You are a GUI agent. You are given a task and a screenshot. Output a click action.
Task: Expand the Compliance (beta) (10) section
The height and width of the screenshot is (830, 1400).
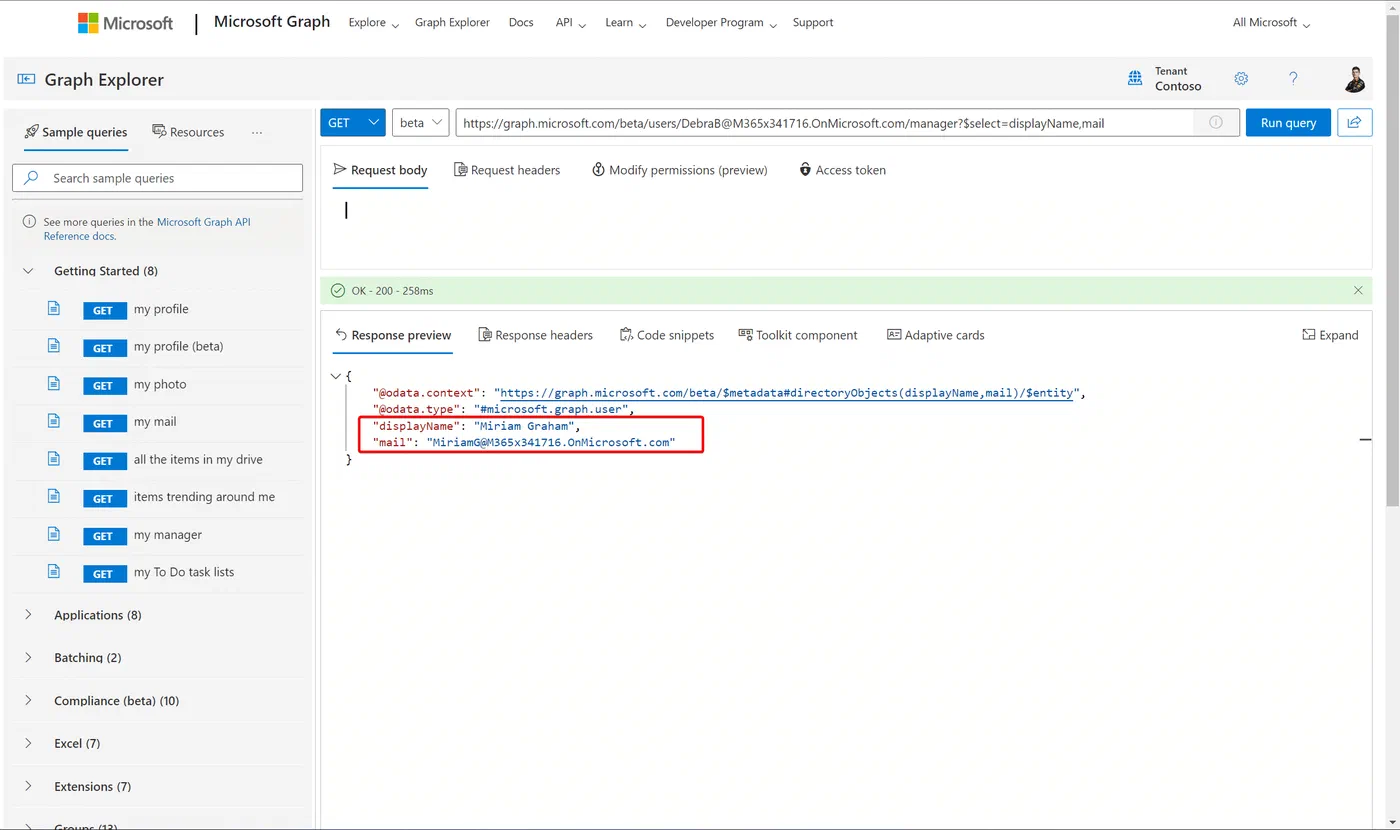28,700
